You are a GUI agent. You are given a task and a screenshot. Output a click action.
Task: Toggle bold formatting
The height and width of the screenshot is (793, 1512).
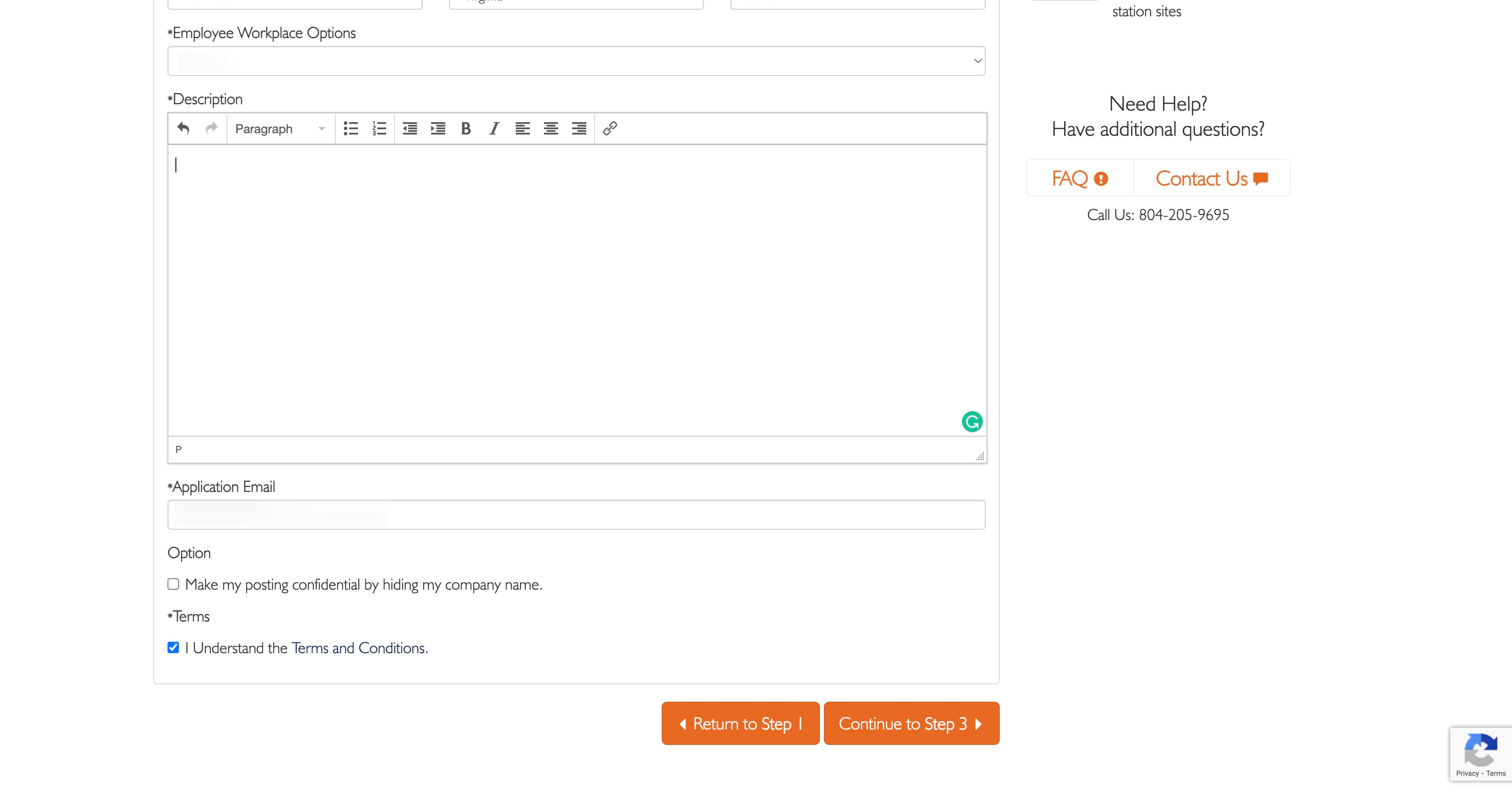point(466,129)
